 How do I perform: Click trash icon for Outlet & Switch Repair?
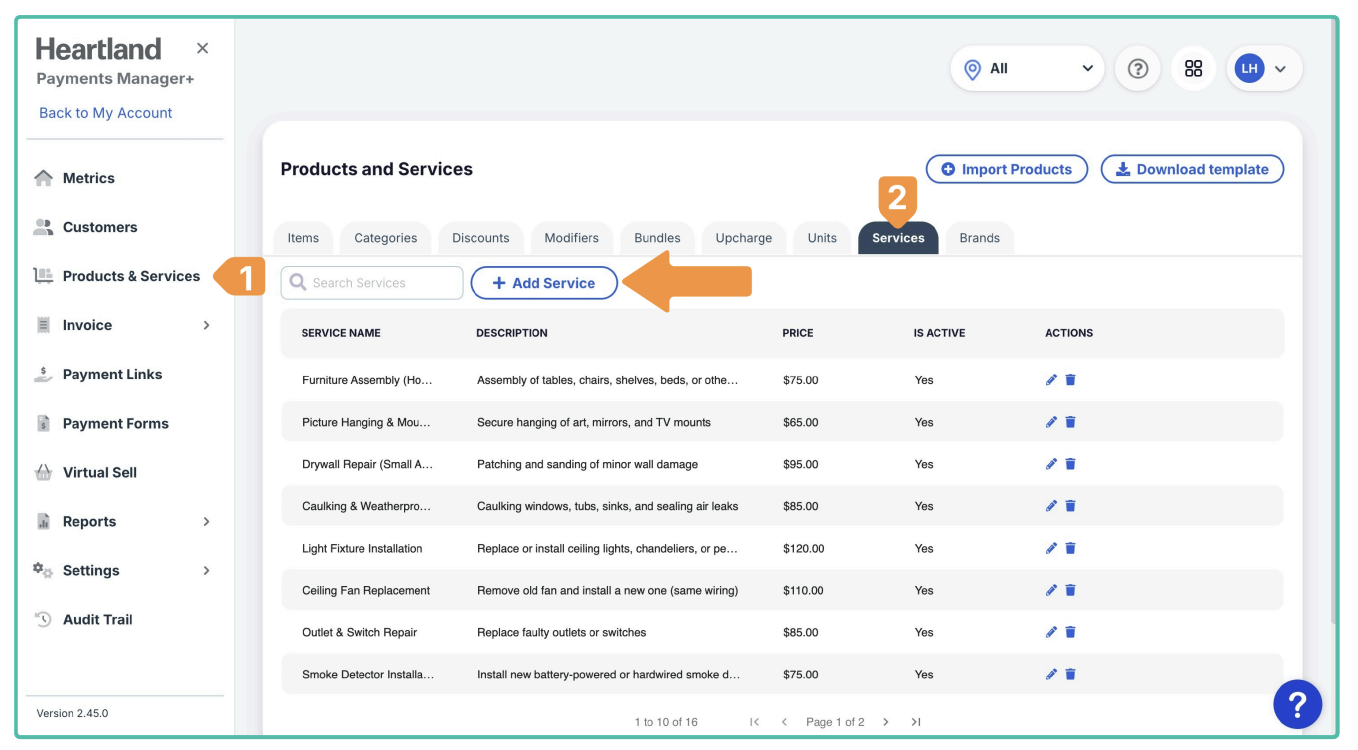[x=1070, y=632]
